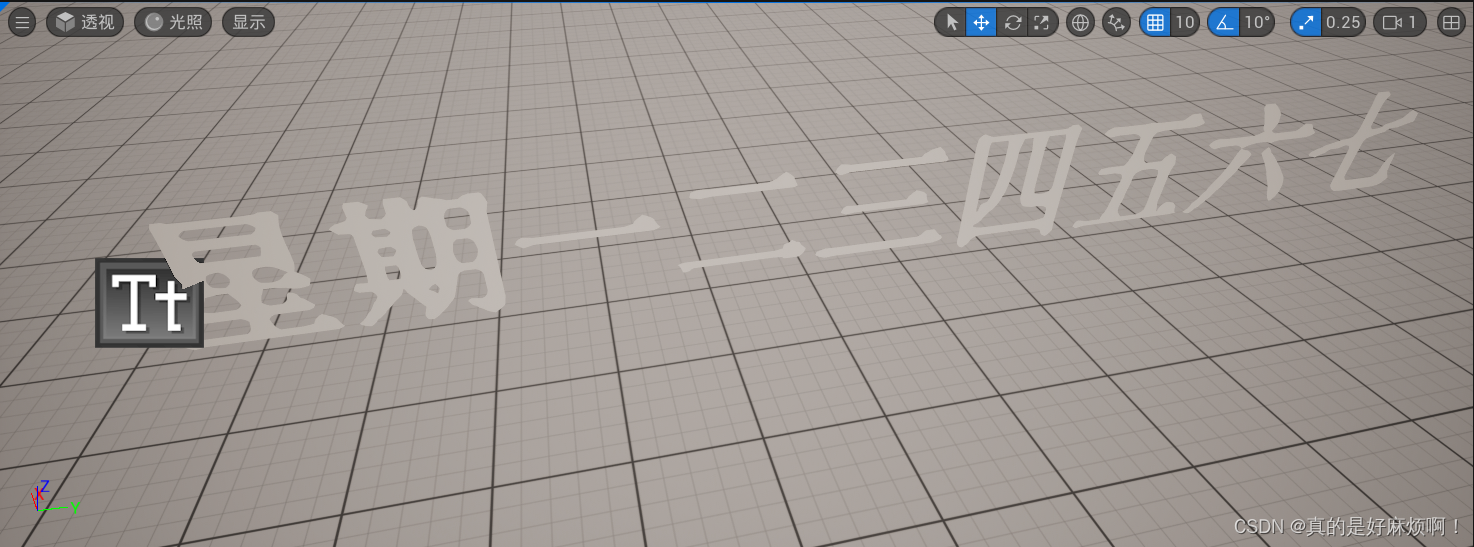Screen dimensions: 1474x547
Task: Open the viewport options hamburger menu
Action: pos(21,22)
